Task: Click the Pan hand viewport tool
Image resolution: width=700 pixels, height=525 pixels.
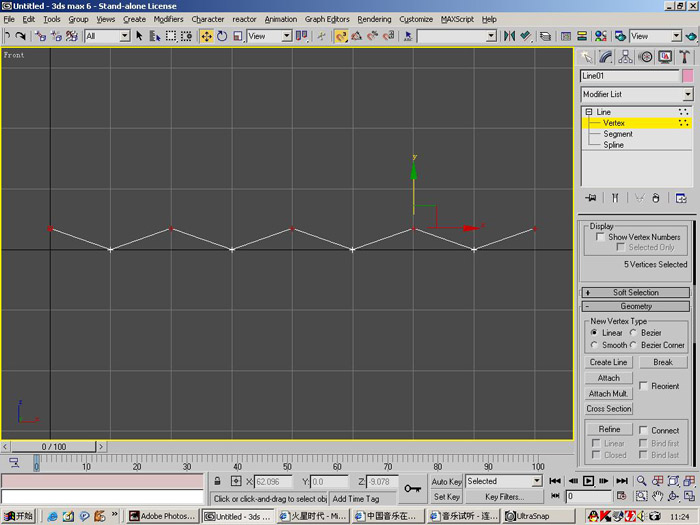Action: [657, 496]
